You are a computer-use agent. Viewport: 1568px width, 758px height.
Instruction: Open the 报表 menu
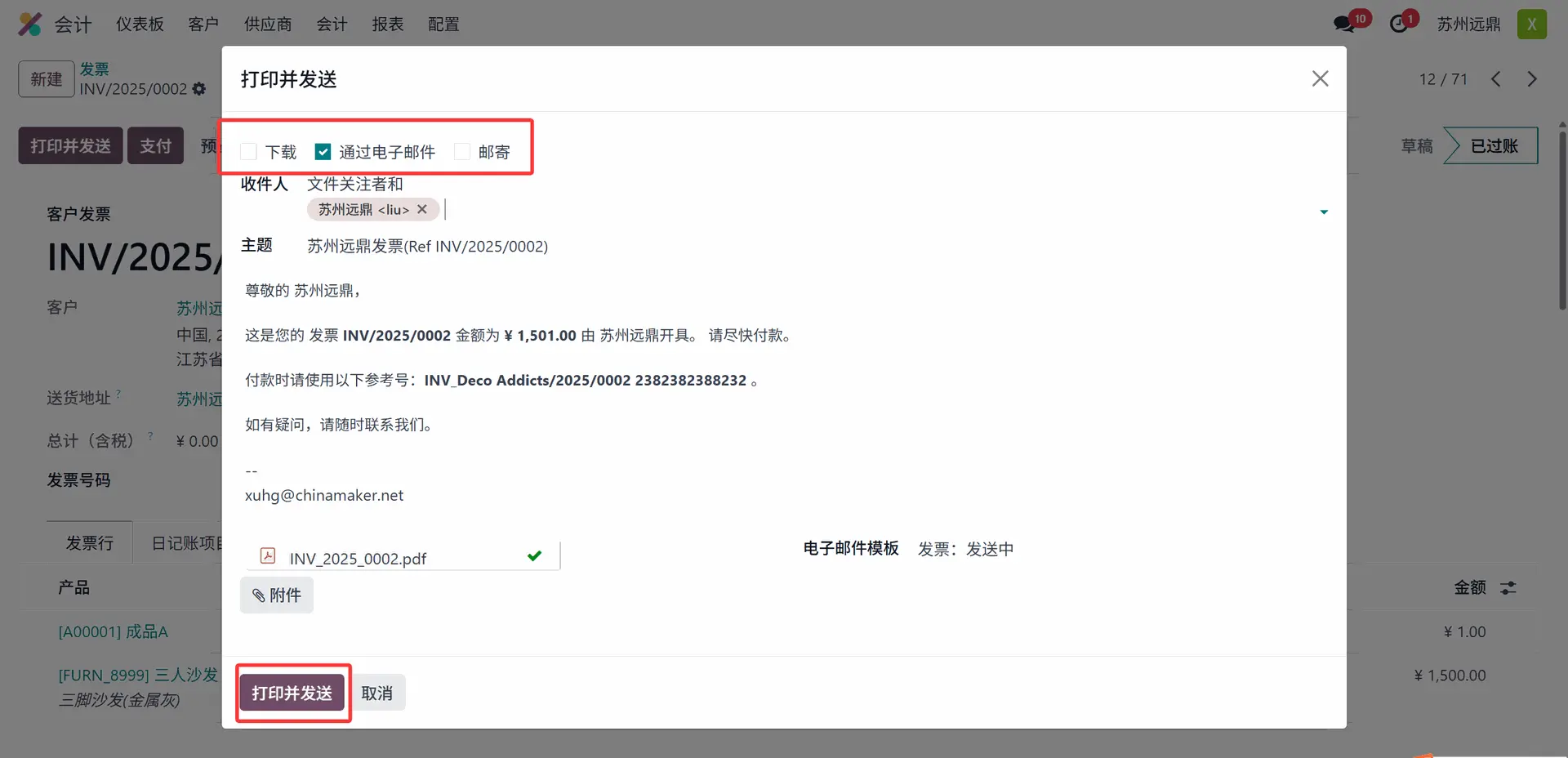(387, 25)
